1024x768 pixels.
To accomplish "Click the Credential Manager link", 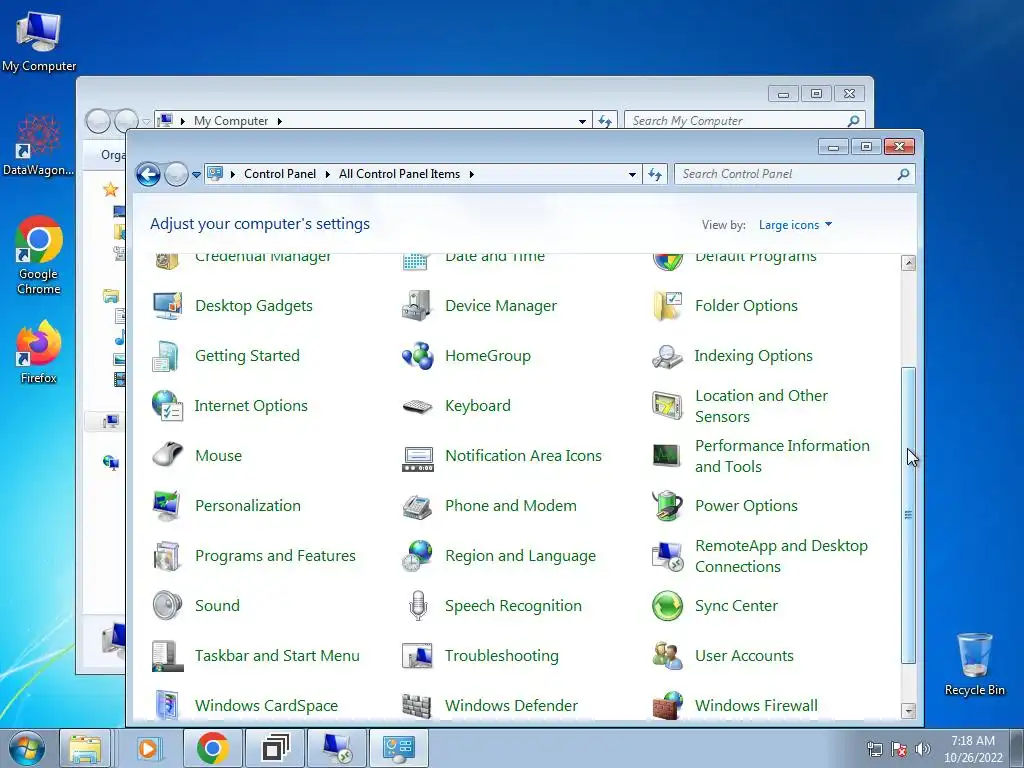I will coord(263,257).
